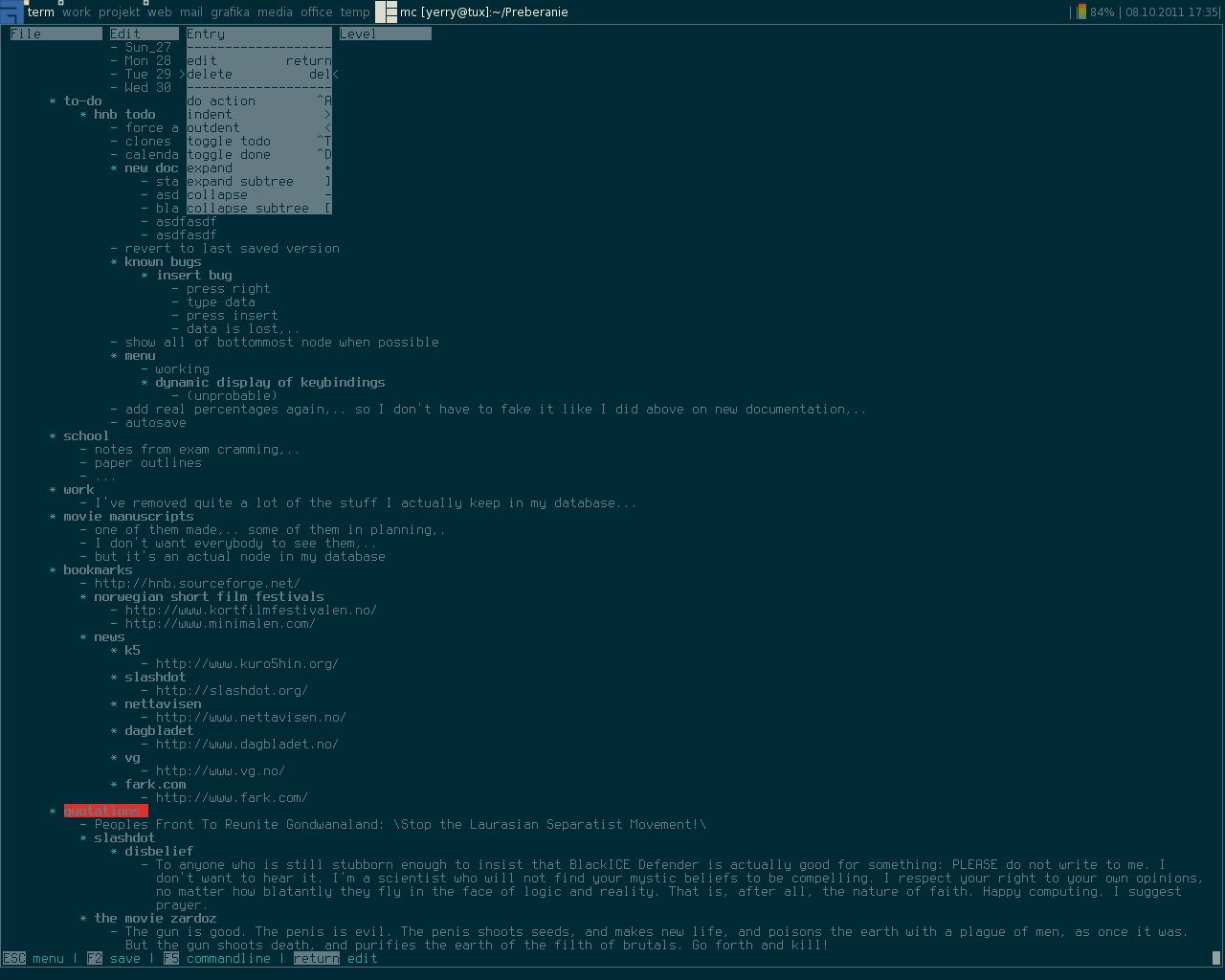Switch to the web workspace tag
This screenshot has height=980, width=1225.
(x=160, y=12)
